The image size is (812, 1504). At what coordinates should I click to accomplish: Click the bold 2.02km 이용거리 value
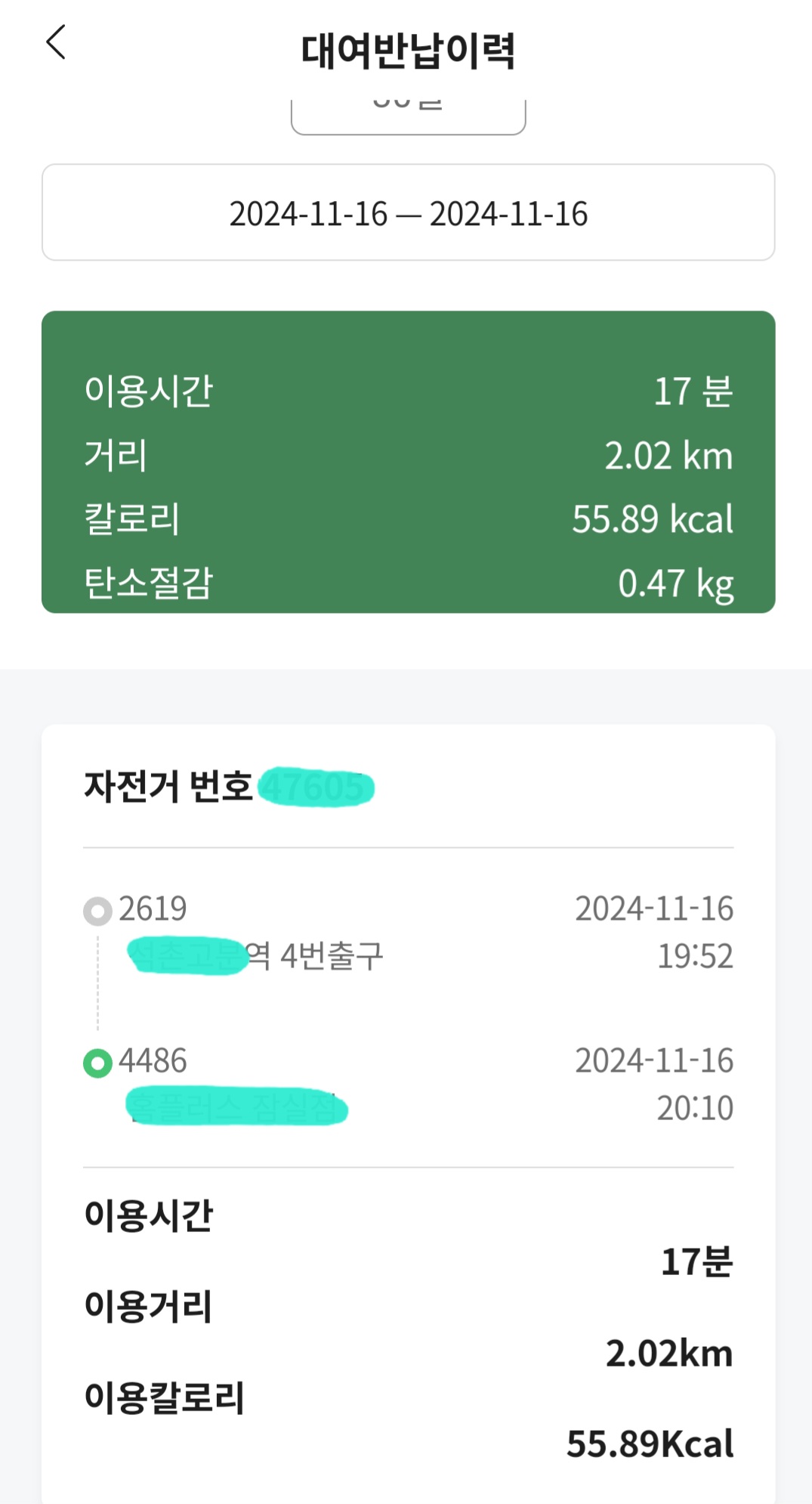(x=669, y=1353)
